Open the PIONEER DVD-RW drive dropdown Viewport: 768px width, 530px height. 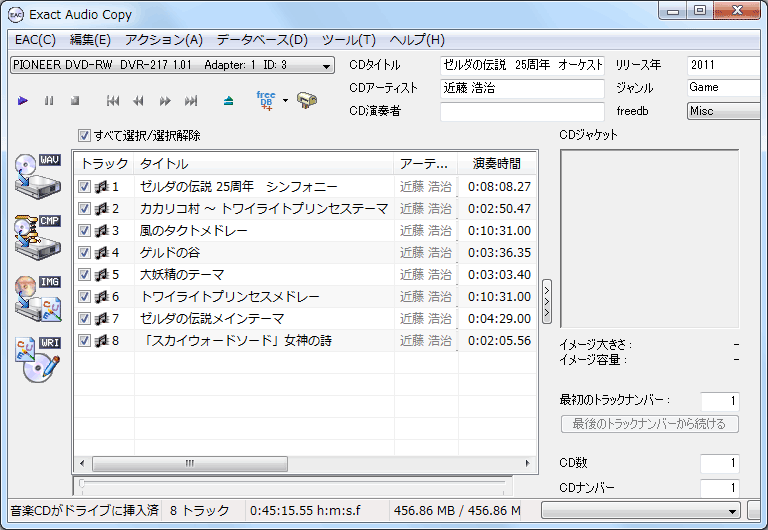point(172,65)
